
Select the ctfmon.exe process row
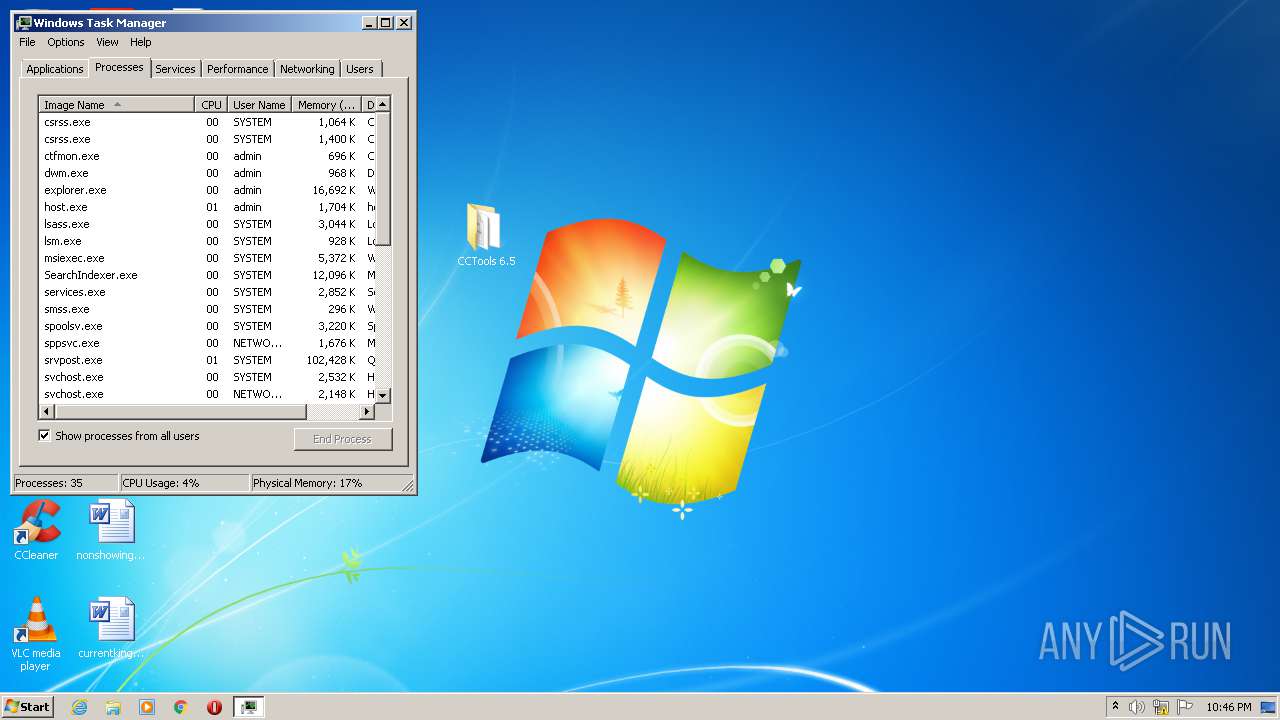click(x=207, y=156)
